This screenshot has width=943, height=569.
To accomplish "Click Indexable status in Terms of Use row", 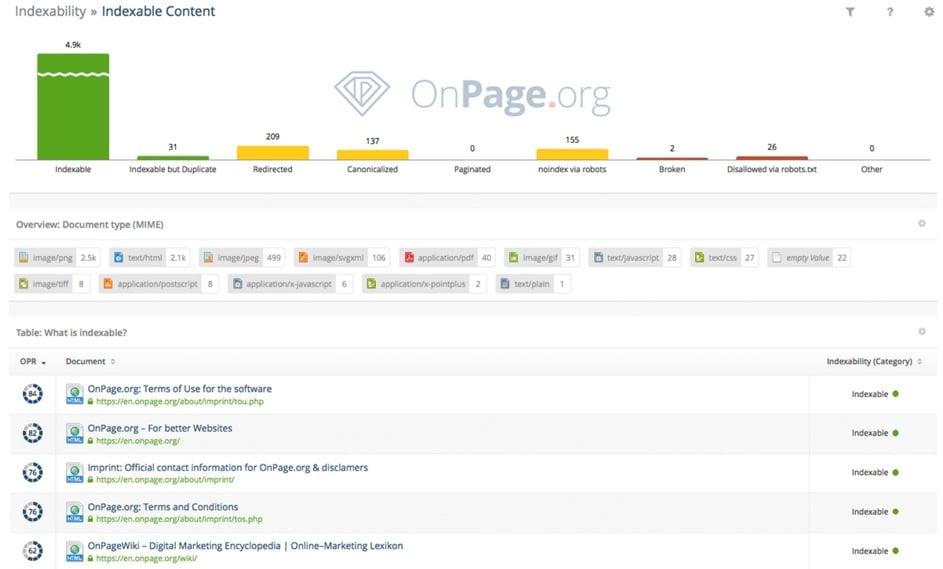I will (875, 394).
